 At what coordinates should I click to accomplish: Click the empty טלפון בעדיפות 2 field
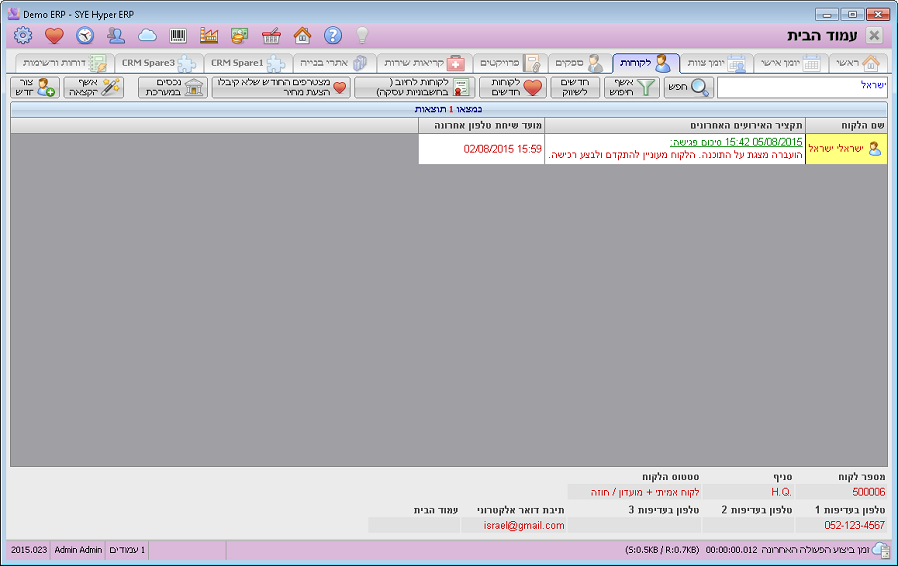pyautogui.click(x=747, y=525)
